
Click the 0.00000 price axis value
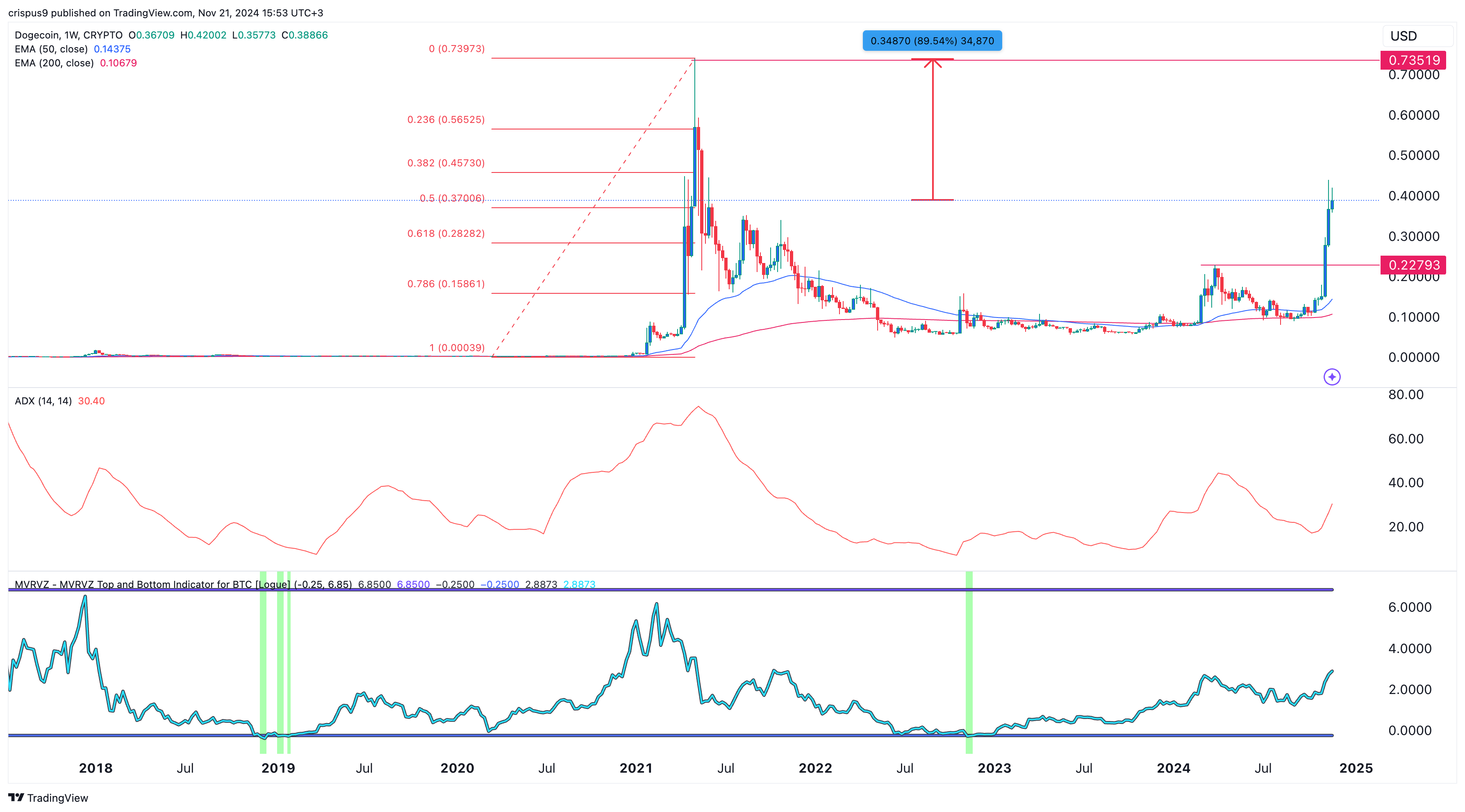pos(1414,357)
